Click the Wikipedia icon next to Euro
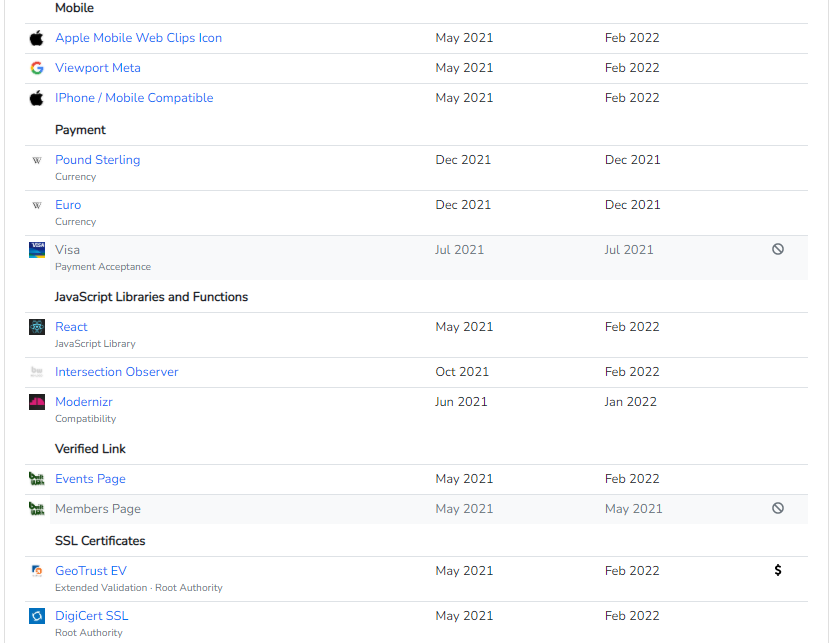Viewport: 834px width, 643px height. [37, 205]
